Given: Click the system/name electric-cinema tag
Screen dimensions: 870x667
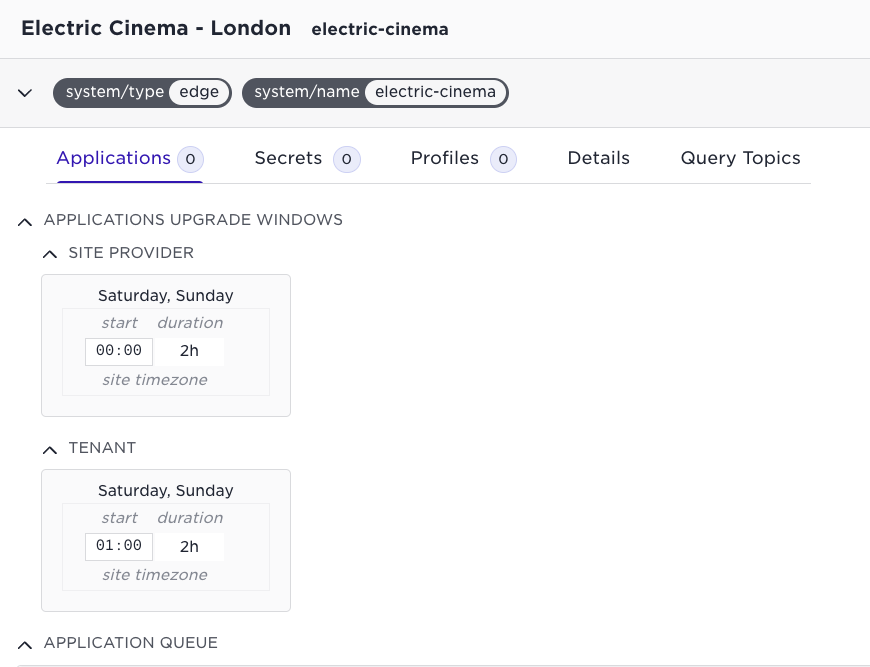Looking at the screenshot, I should pyautogui.click(x=375, y=92).
